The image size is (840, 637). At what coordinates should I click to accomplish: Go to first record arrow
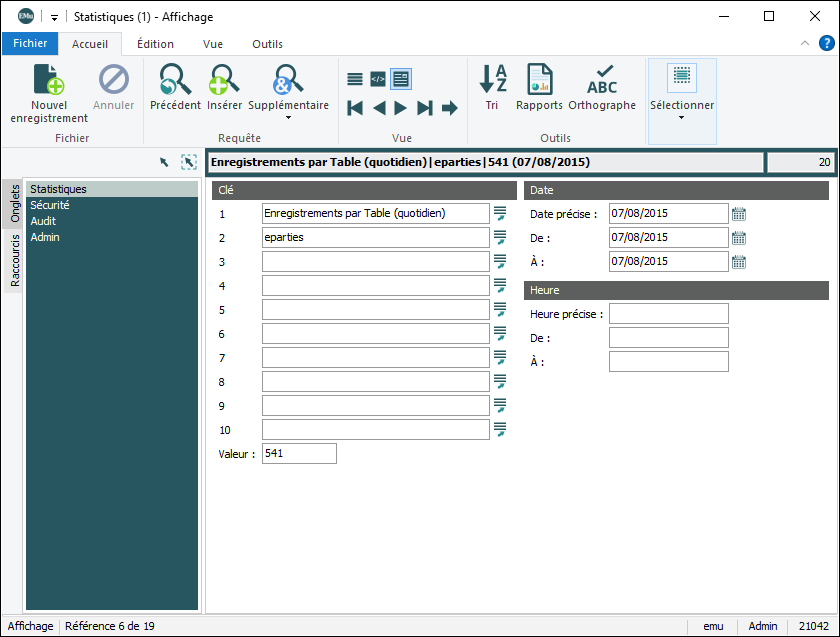(x=355, y=108)
